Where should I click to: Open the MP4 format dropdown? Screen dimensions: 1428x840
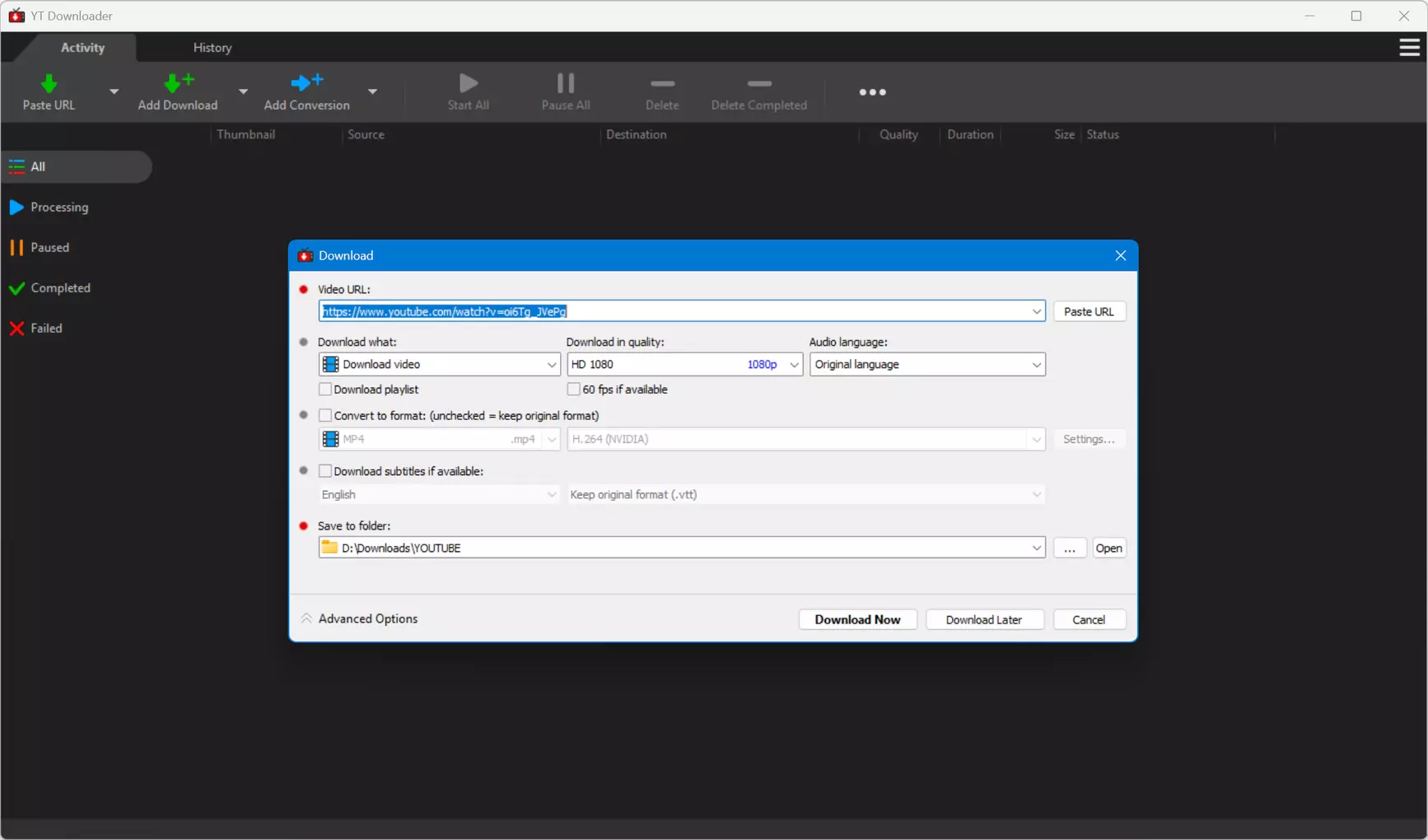coord(551,439)
